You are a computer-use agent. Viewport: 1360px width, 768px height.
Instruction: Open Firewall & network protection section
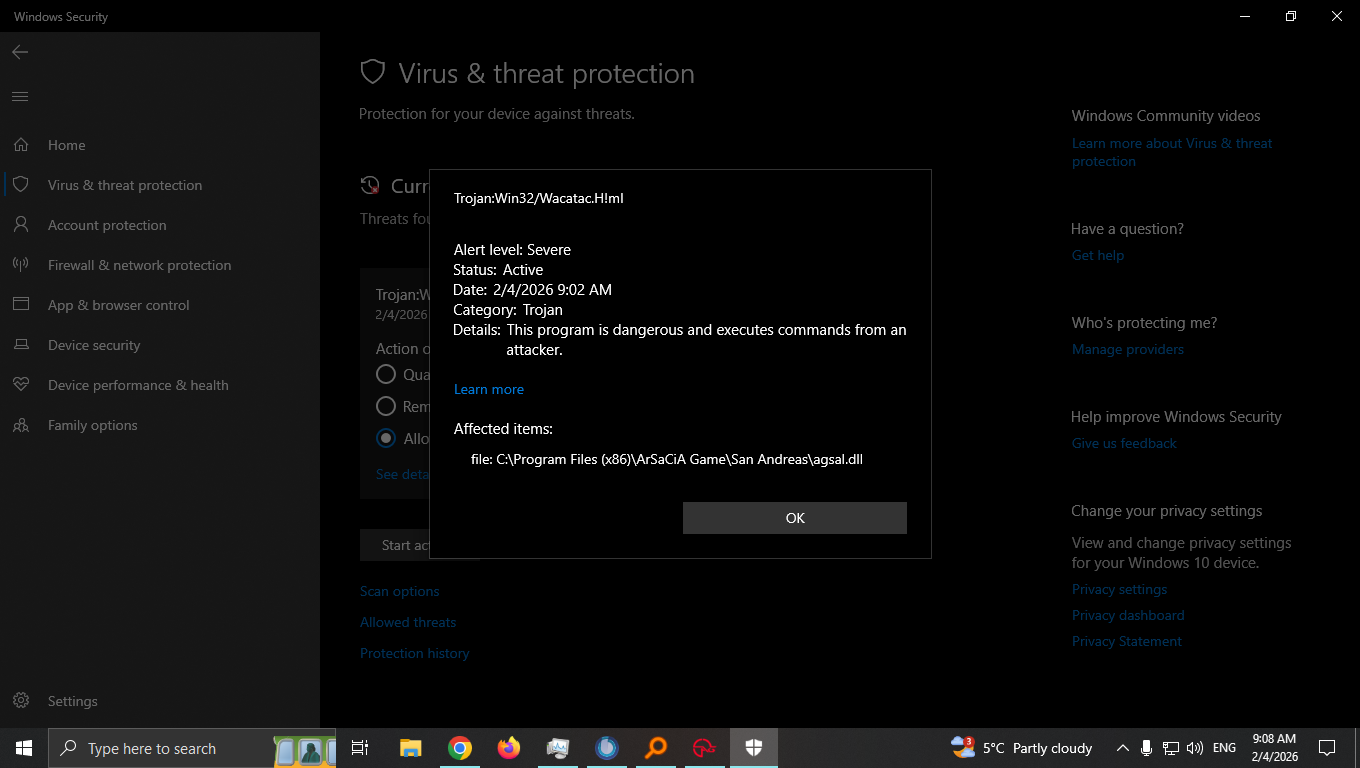pos(139,264)
